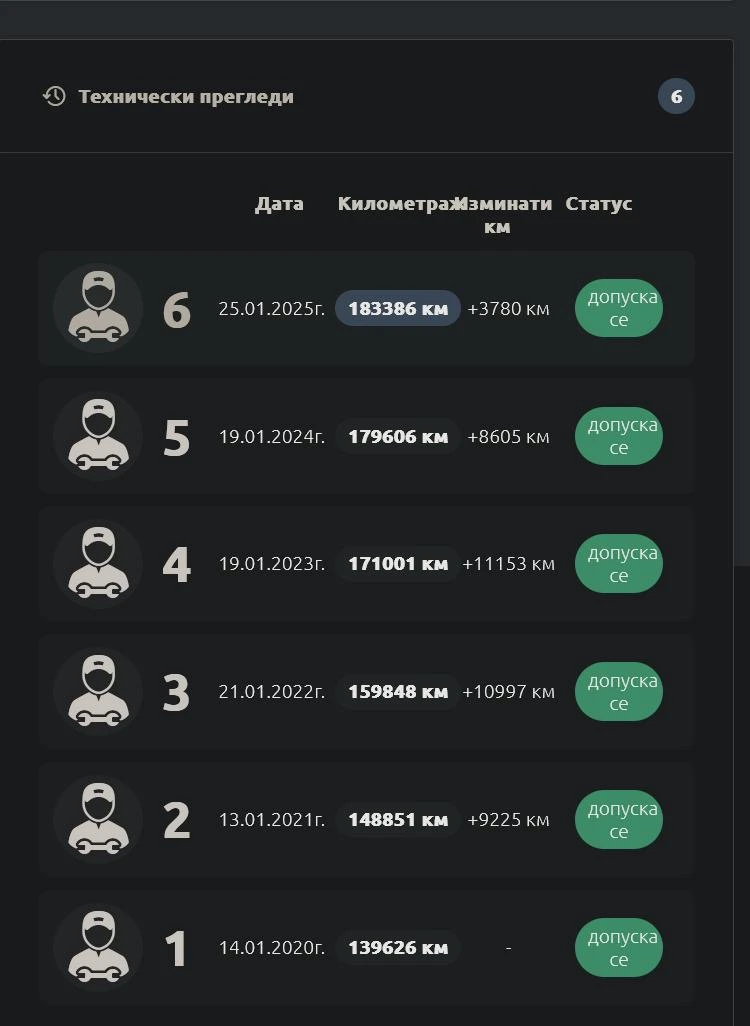750x1026 pixels.
Task: Click the допуска се status for 19.01.2023
Action: point(619,564)
